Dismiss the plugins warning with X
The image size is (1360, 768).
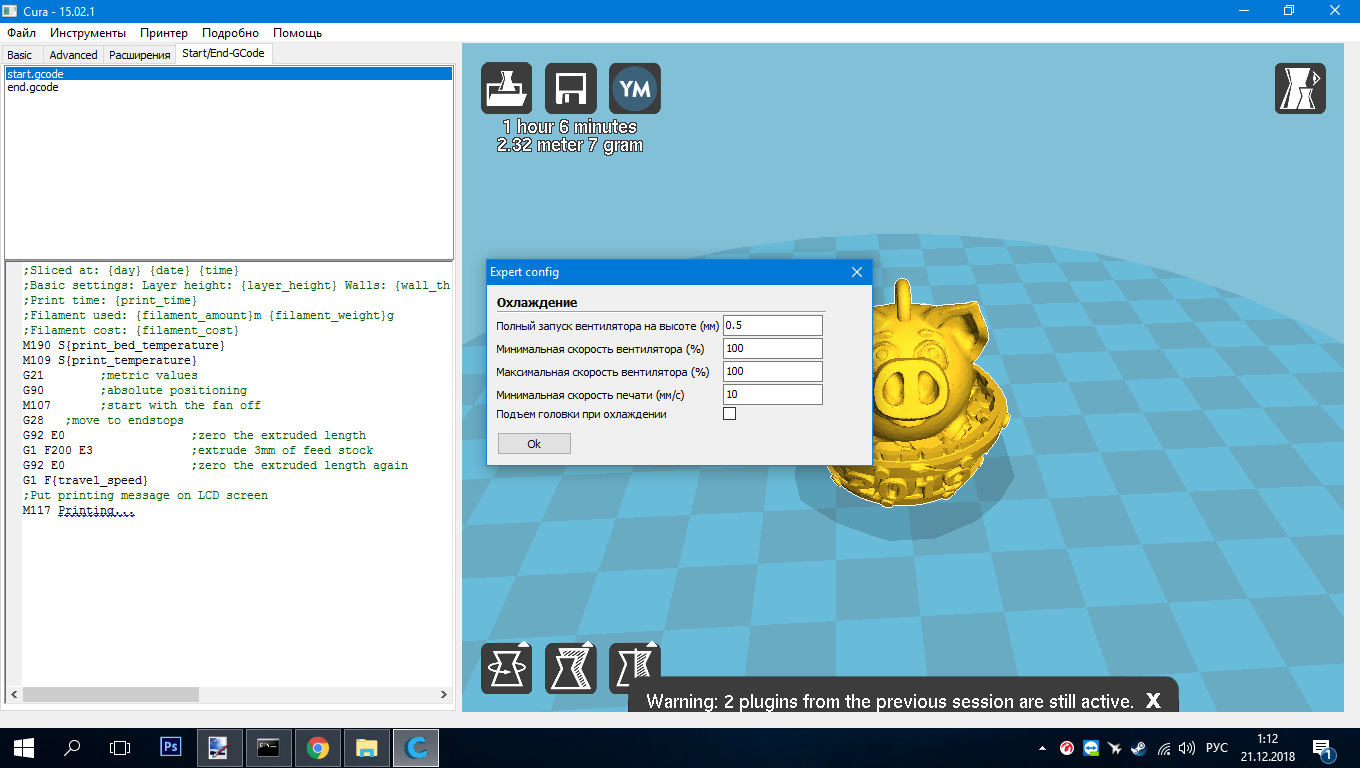[1153, 701]
